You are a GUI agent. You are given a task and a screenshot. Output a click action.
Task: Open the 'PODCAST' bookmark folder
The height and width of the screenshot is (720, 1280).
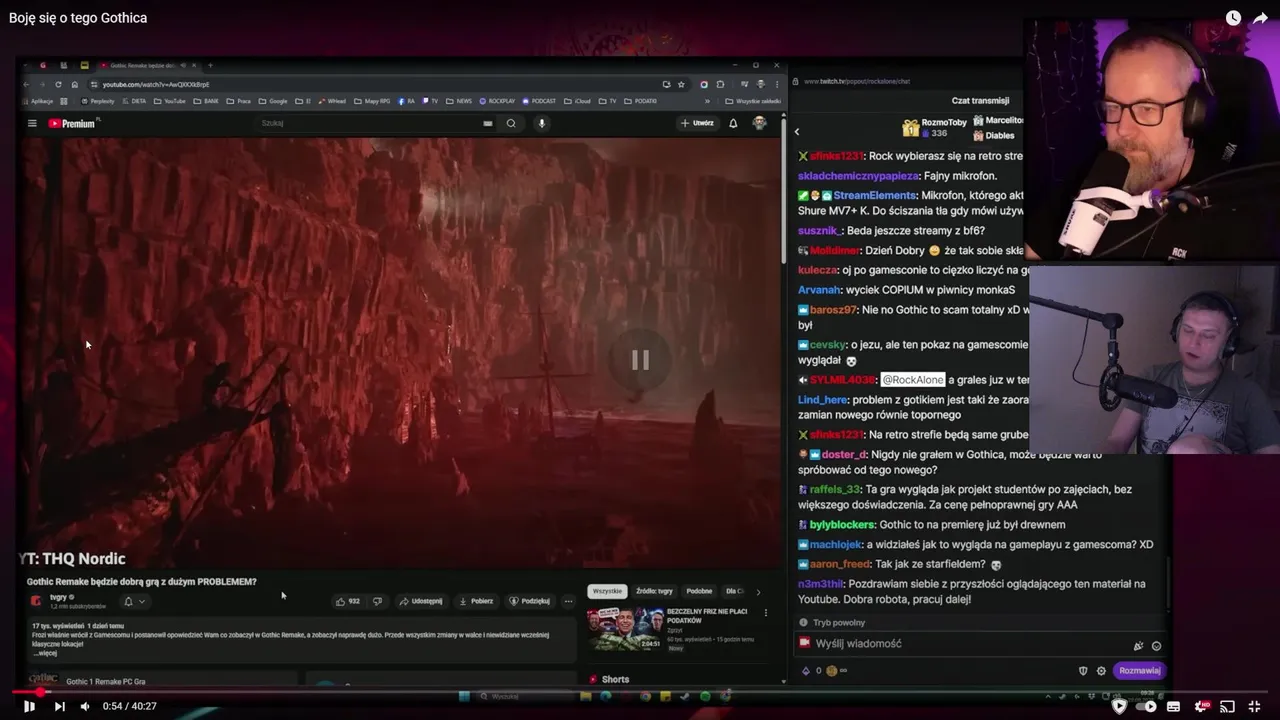pos(539,101)
